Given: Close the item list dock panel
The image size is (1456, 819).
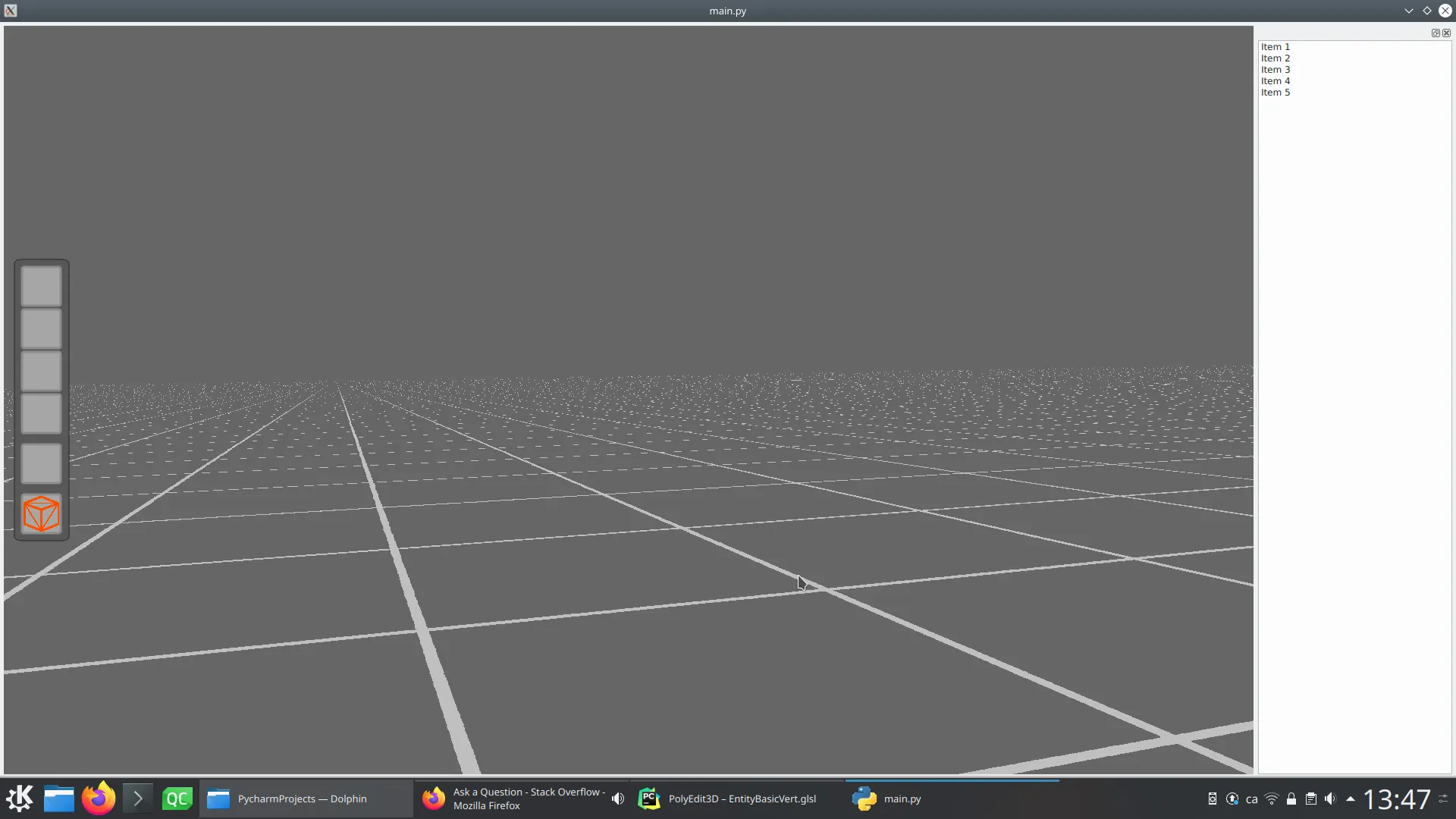Looking at the screenshot, I should pyautogui.click(x=1446, y=33).
